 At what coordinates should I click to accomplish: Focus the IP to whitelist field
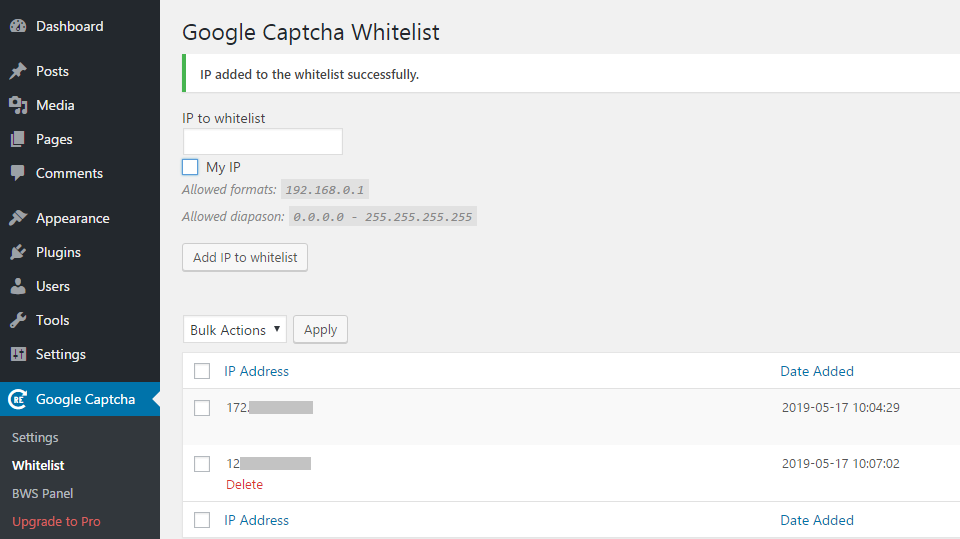click(263, 141)
